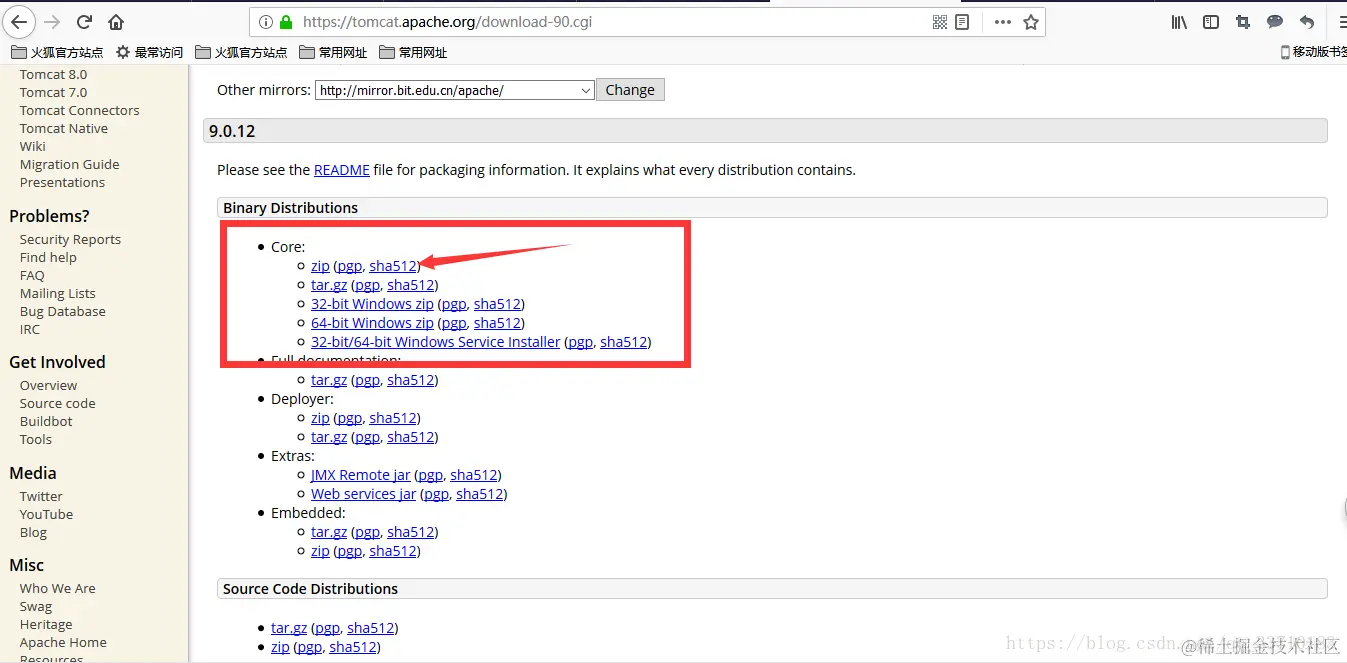Screen dimensions: 1347x663
Task: Open the 移动版书签 mobile bookmarks item
Action: coord(1313,52)
